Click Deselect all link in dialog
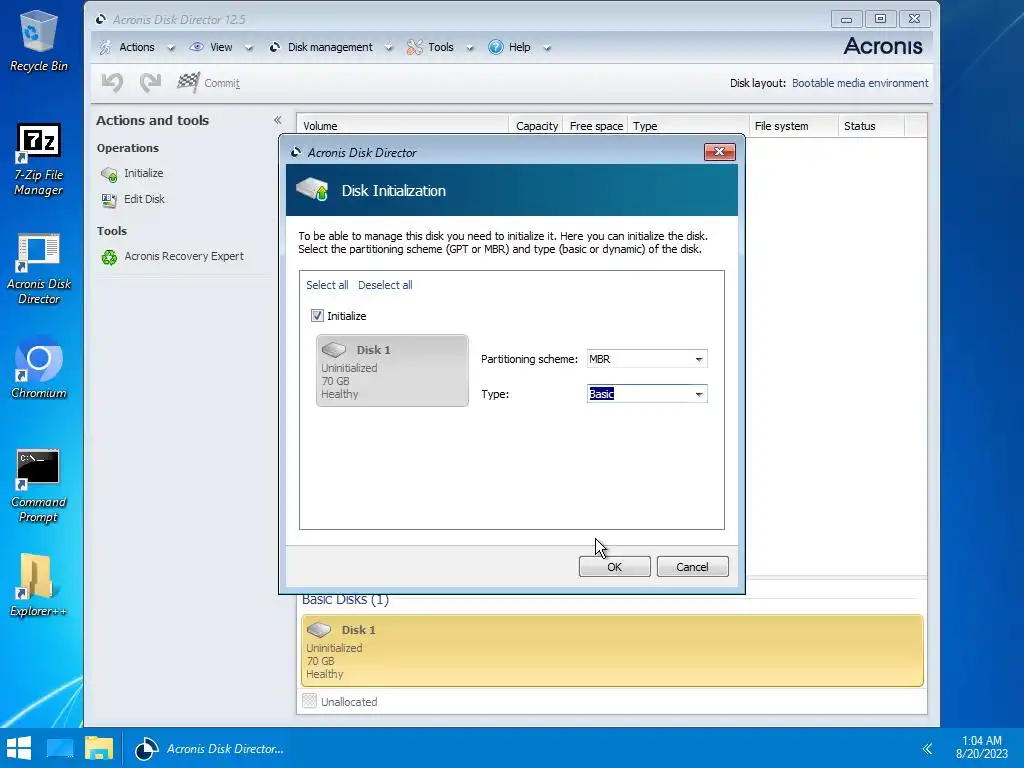This screenshot has width=1024, height=768. point(385,285)
